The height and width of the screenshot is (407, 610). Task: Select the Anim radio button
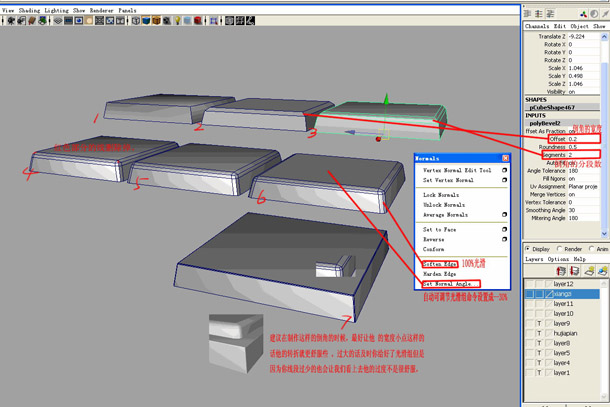[x=592, y=249]
